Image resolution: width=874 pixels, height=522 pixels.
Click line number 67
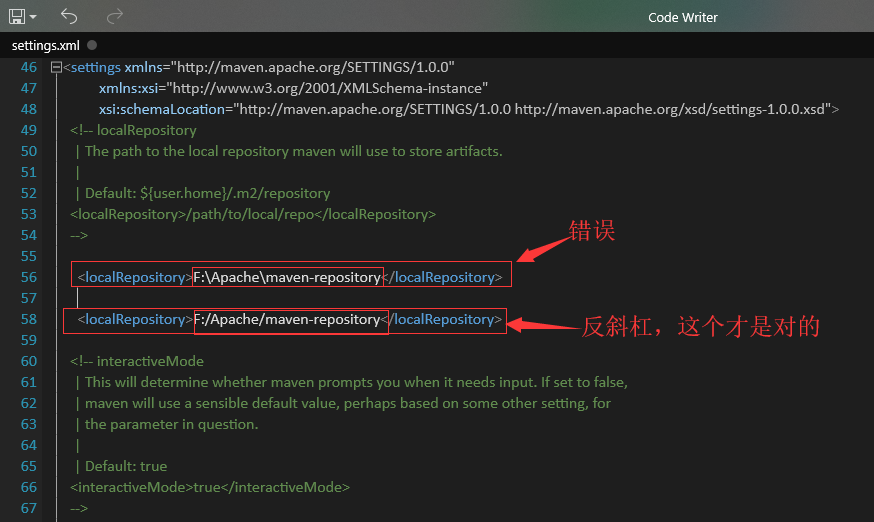pyautogui.click(x=28, y=508)
